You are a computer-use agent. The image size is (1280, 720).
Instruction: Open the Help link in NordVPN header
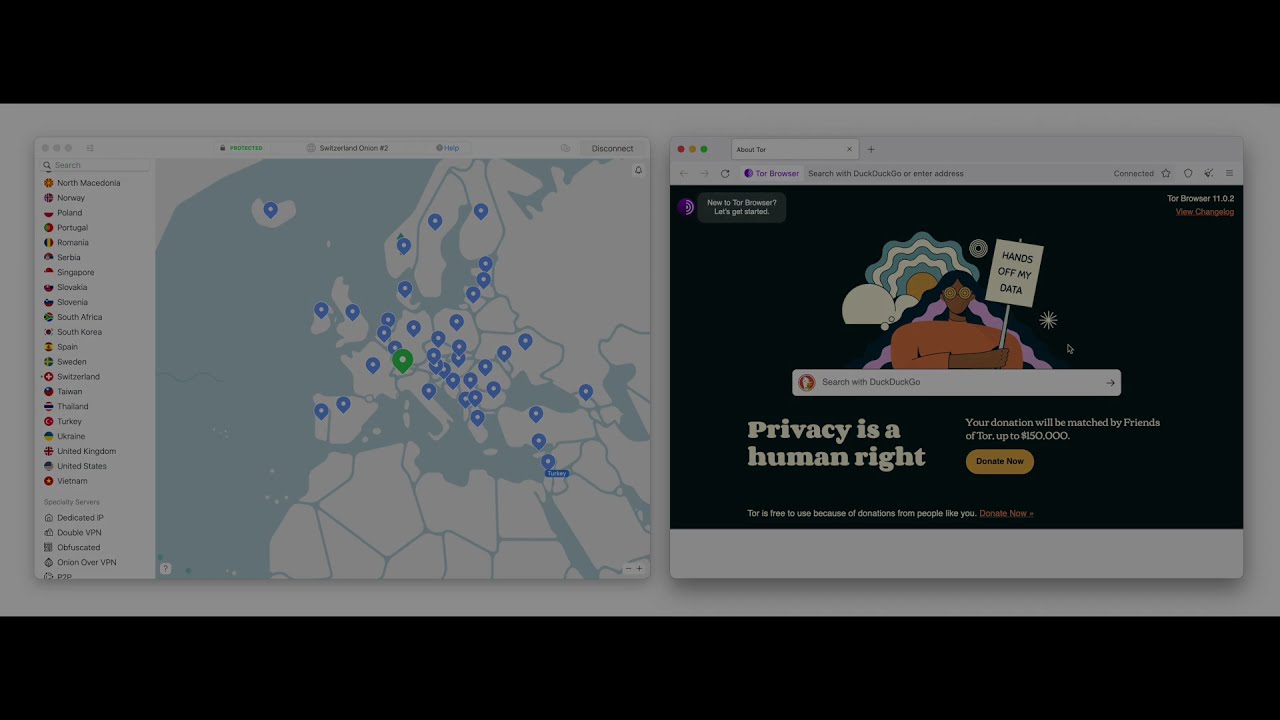[448, 148]
